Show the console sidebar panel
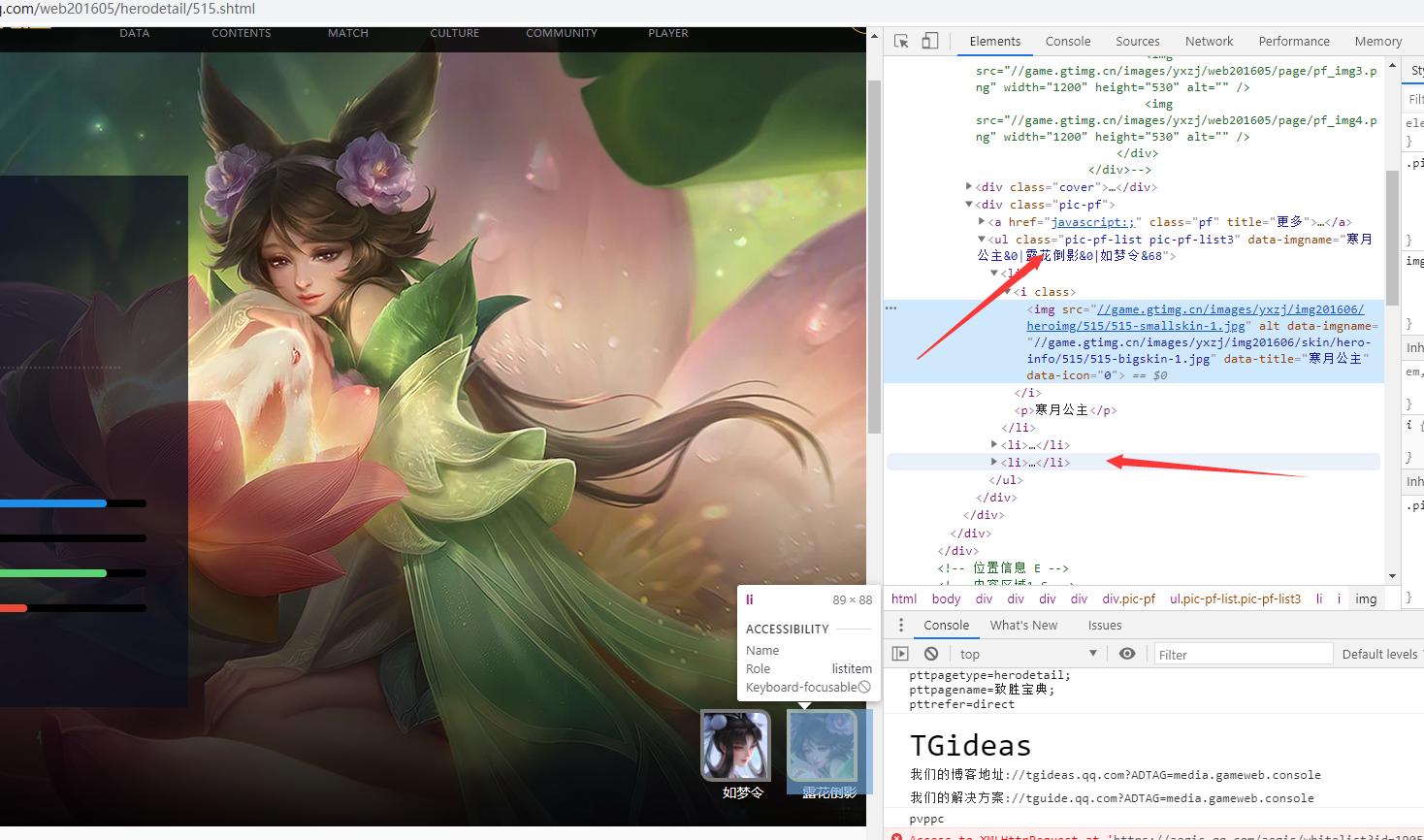1424x840 pixels. point(900,654)
